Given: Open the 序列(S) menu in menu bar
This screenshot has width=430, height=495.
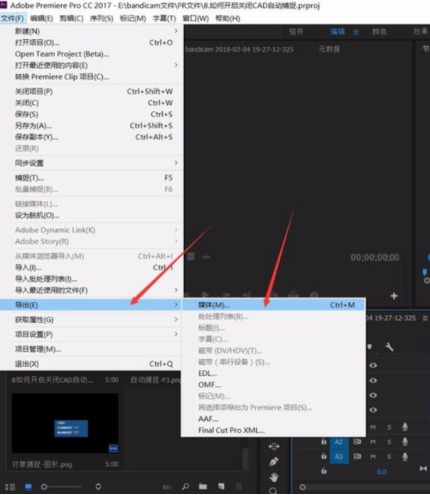Looking at the screenshot, I should [102, 18].
